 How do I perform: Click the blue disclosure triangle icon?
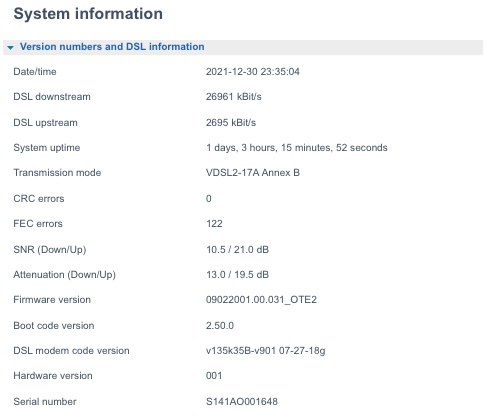pyautogui.click(x=10, y=48)
